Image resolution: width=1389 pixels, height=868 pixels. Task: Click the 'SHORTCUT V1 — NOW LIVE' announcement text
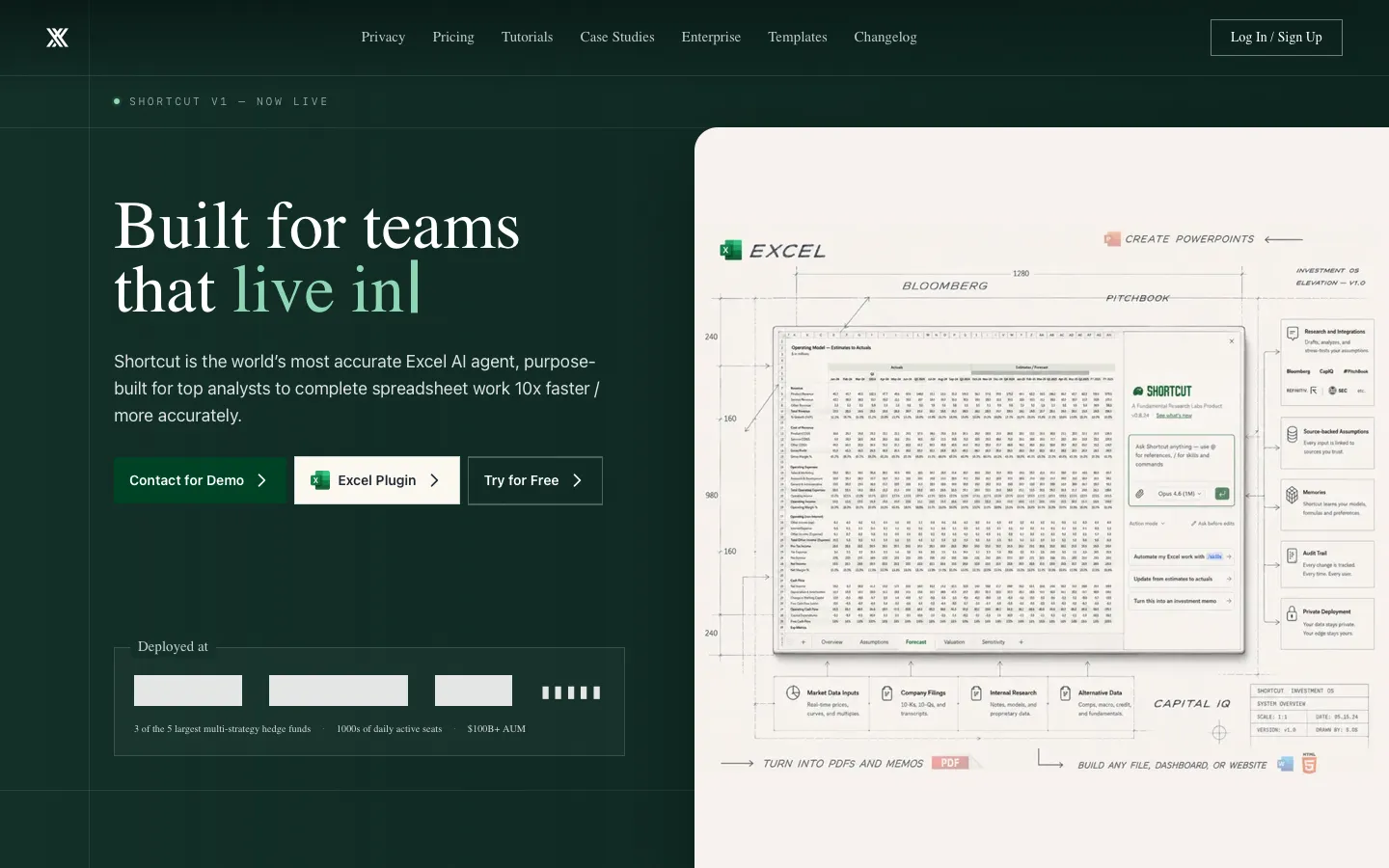(229, 101)
